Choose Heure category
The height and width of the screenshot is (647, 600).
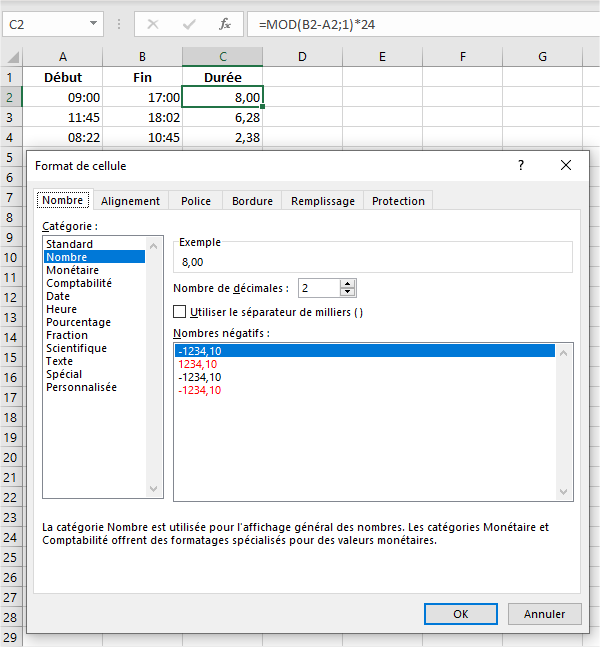[x=94, y=309]
